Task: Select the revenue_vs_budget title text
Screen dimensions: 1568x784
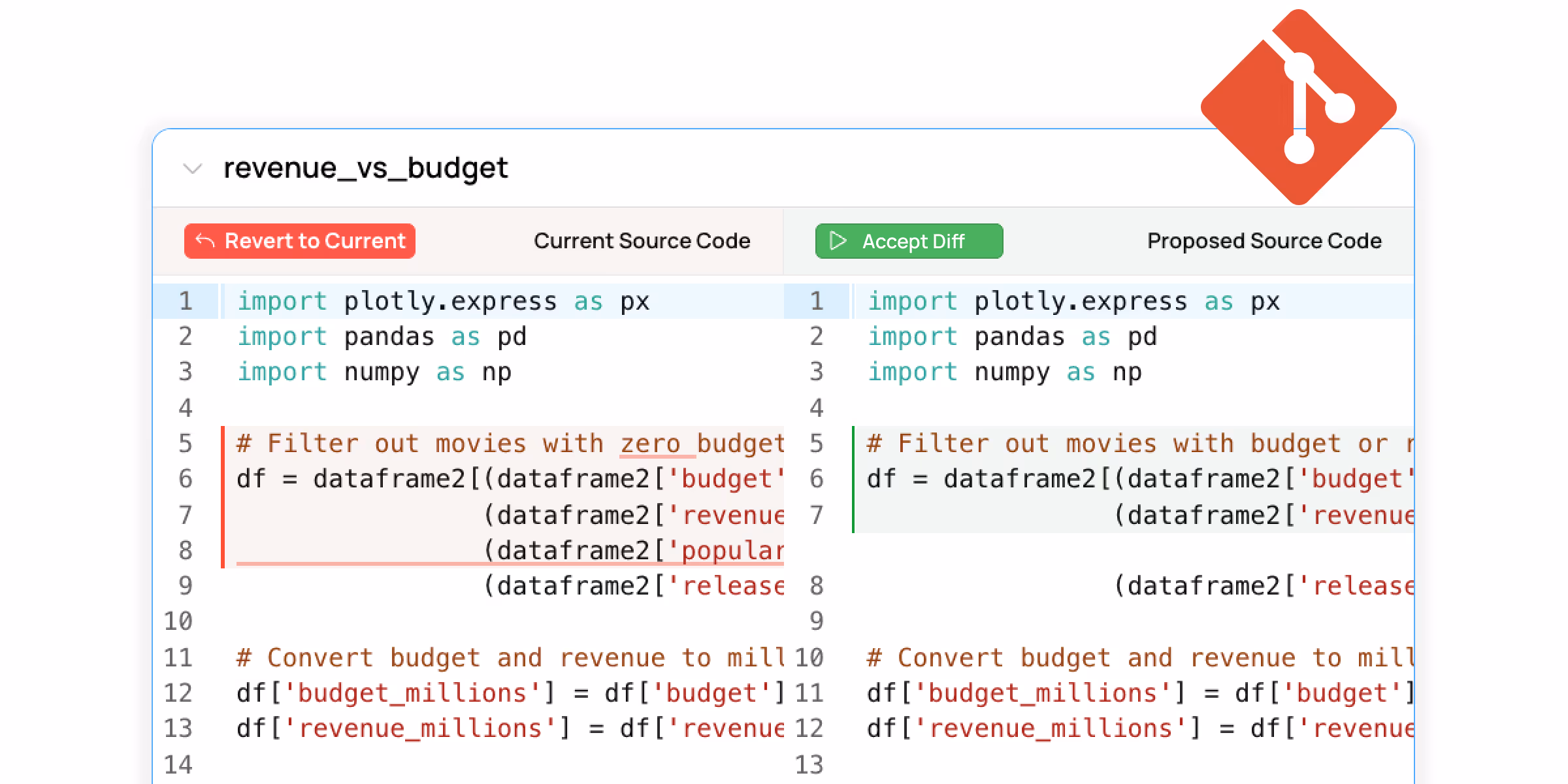Action: (365, 168)
